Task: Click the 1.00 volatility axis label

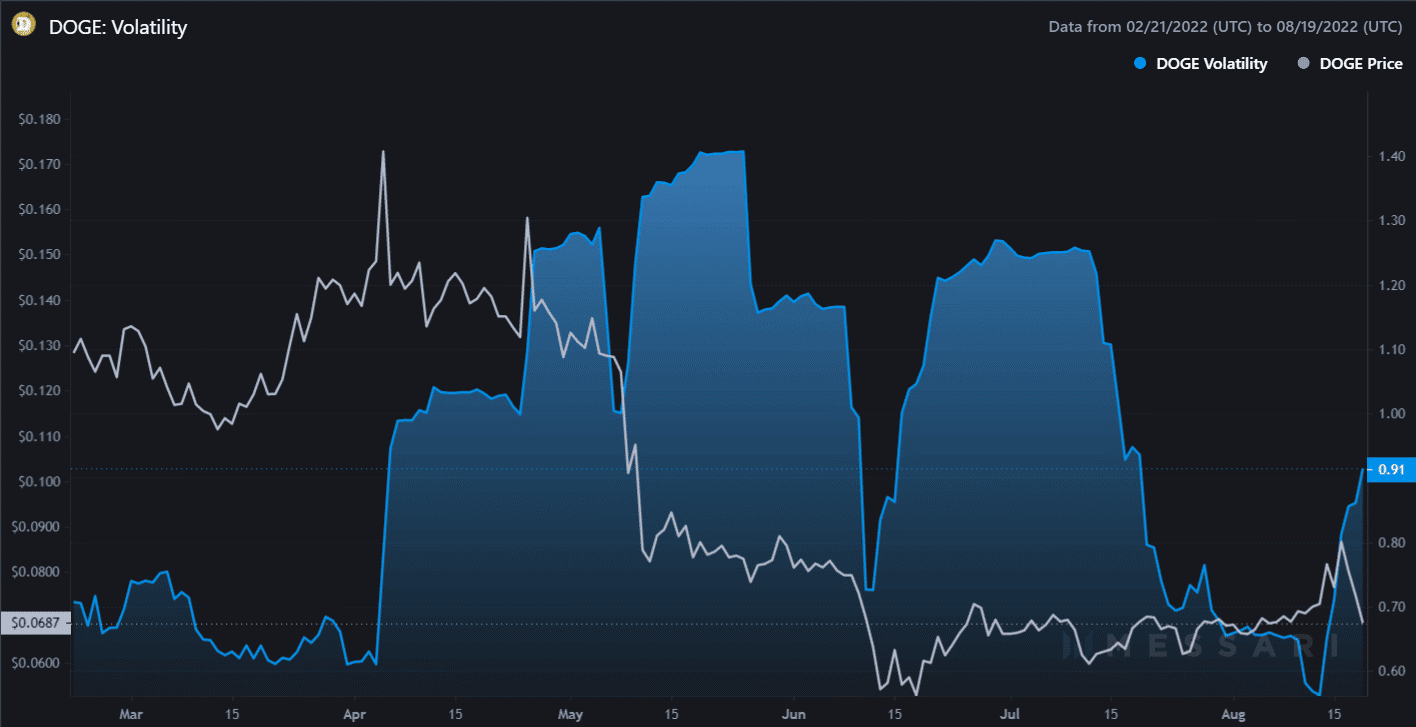Action: [1391, 414]
